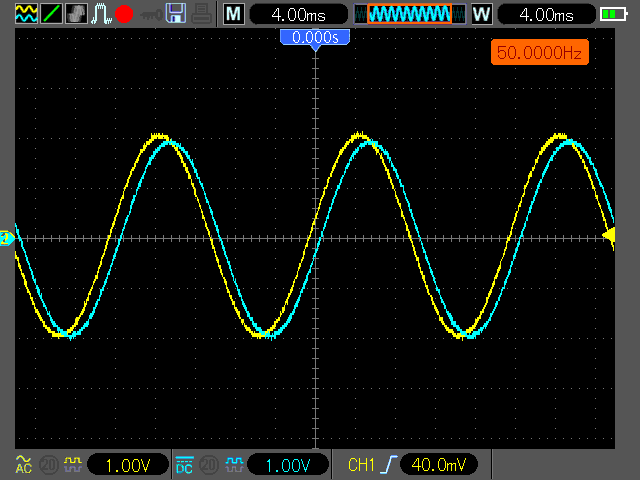Click the pulse waveform icon in toolbar

click(x=100, y=14)
